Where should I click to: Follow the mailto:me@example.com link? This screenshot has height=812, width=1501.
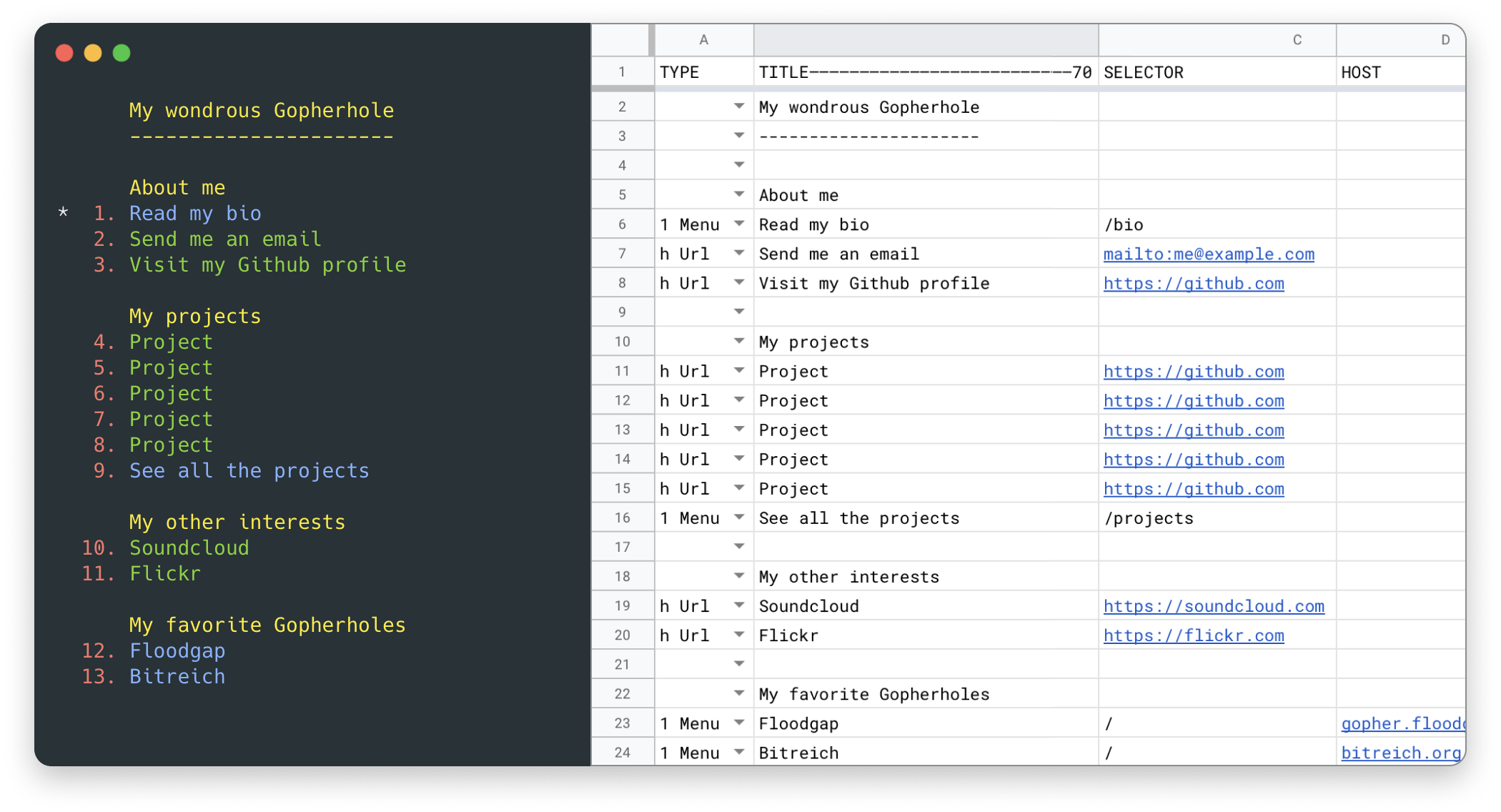click(x=1208, y=254)
